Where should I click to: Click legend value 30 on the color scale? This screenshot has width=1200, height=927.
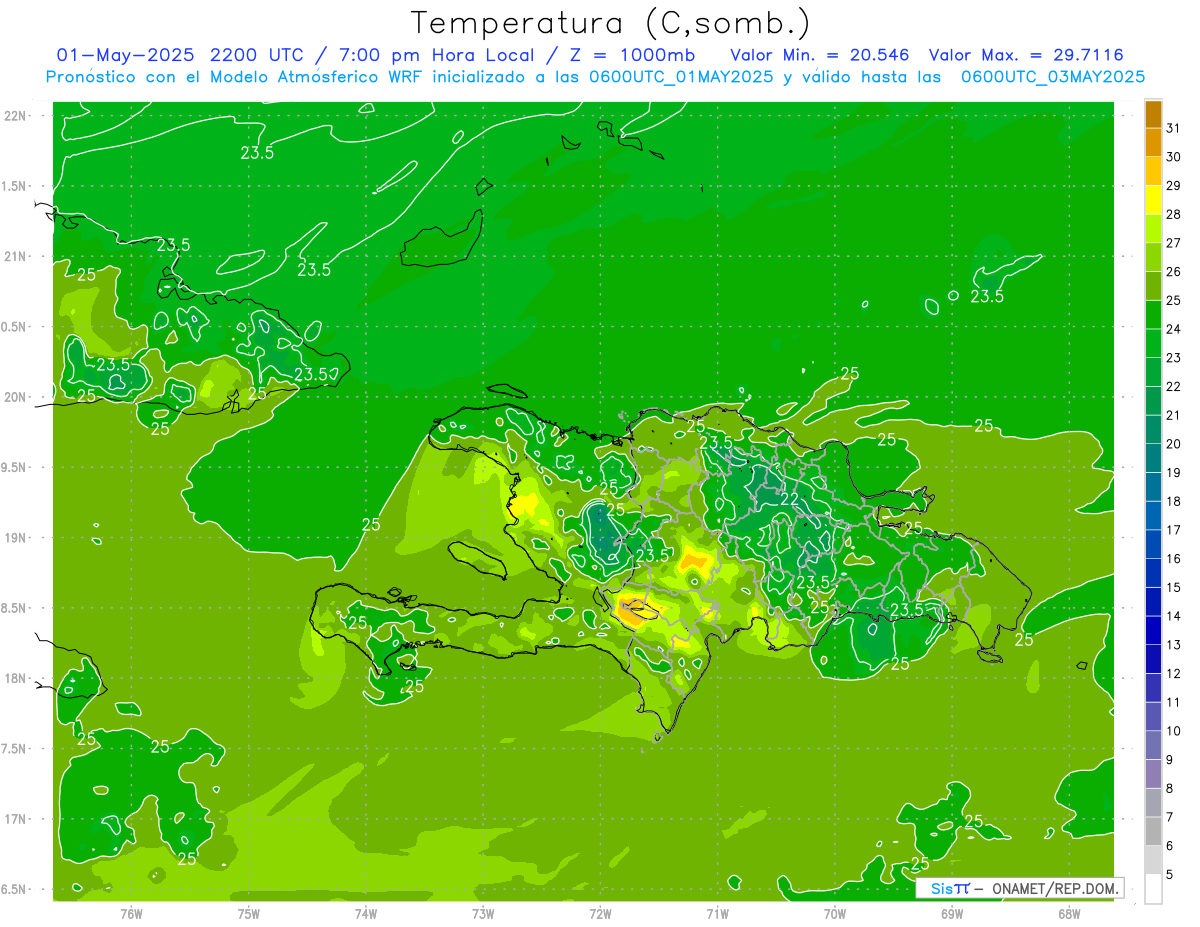1173,157
